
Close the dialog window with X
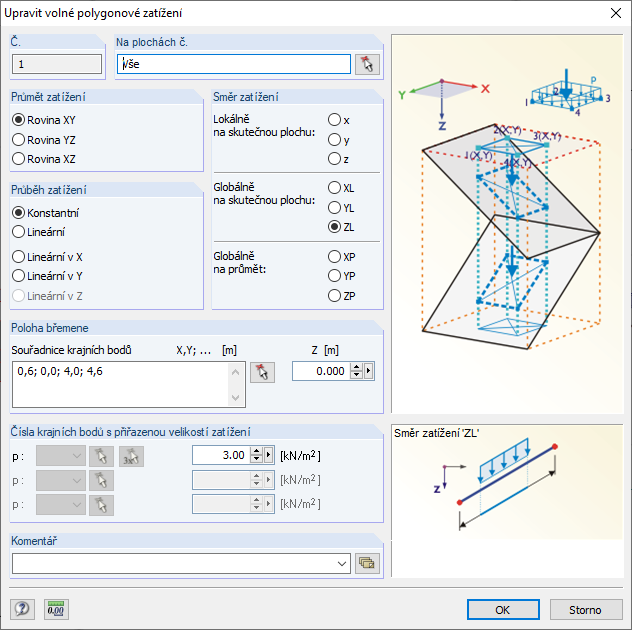(x=615, y=13)
